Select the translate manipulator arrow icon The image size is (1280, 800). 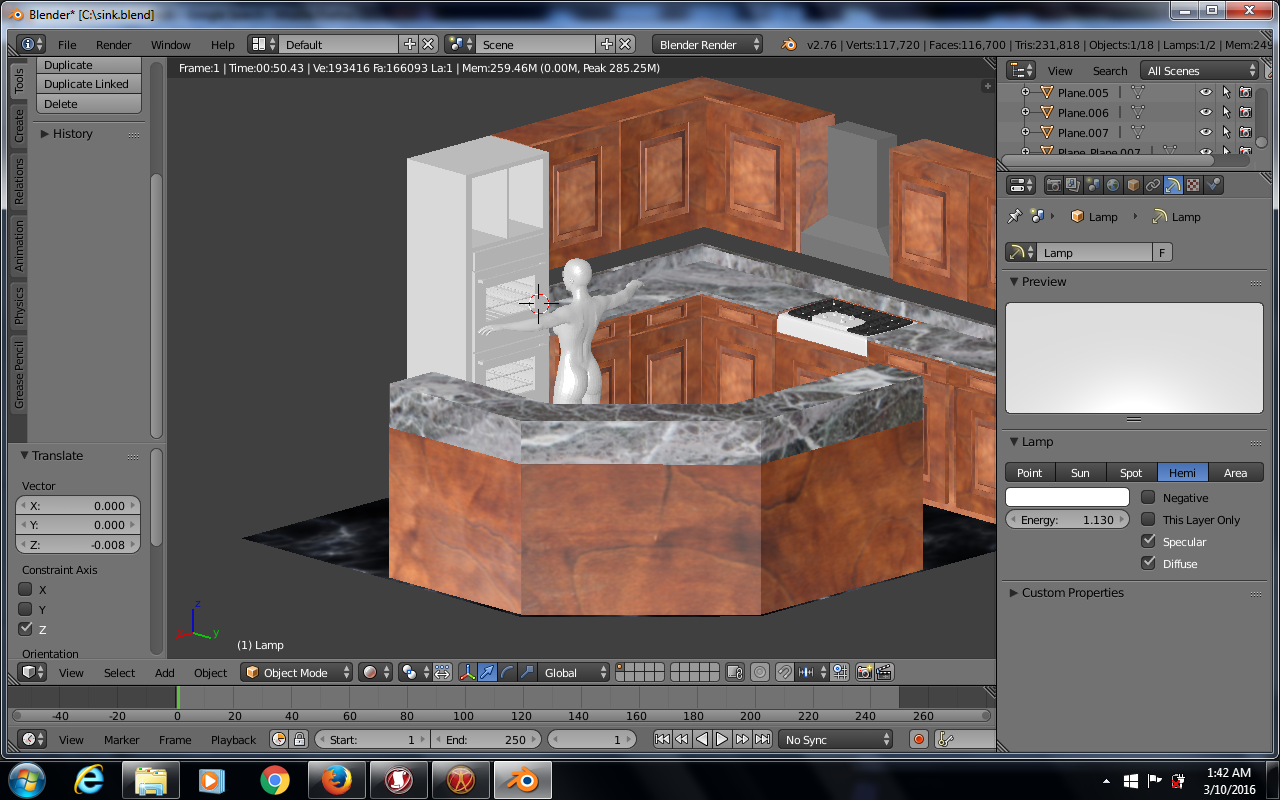pyautogui.click(x=487, y=672)
